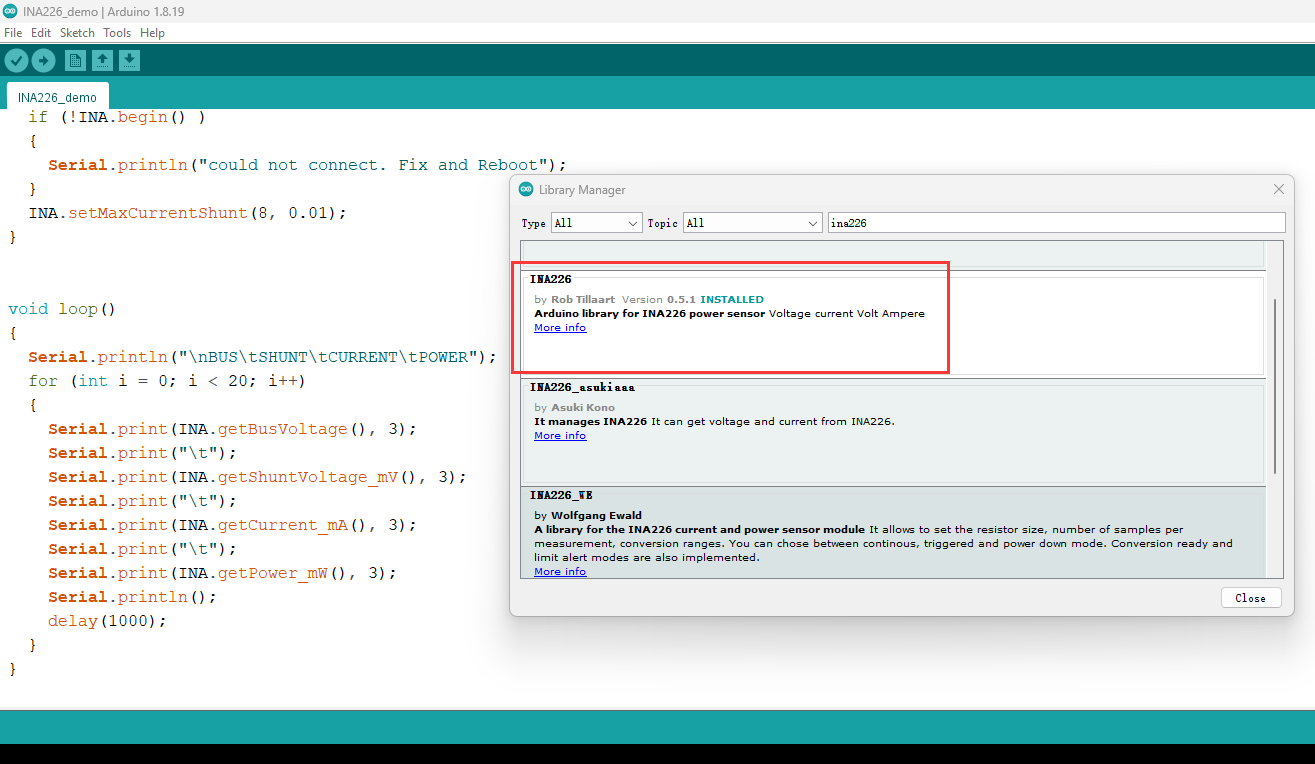Open the File menu
This screenshot has height=764, width=1315.
click(13, 33)
